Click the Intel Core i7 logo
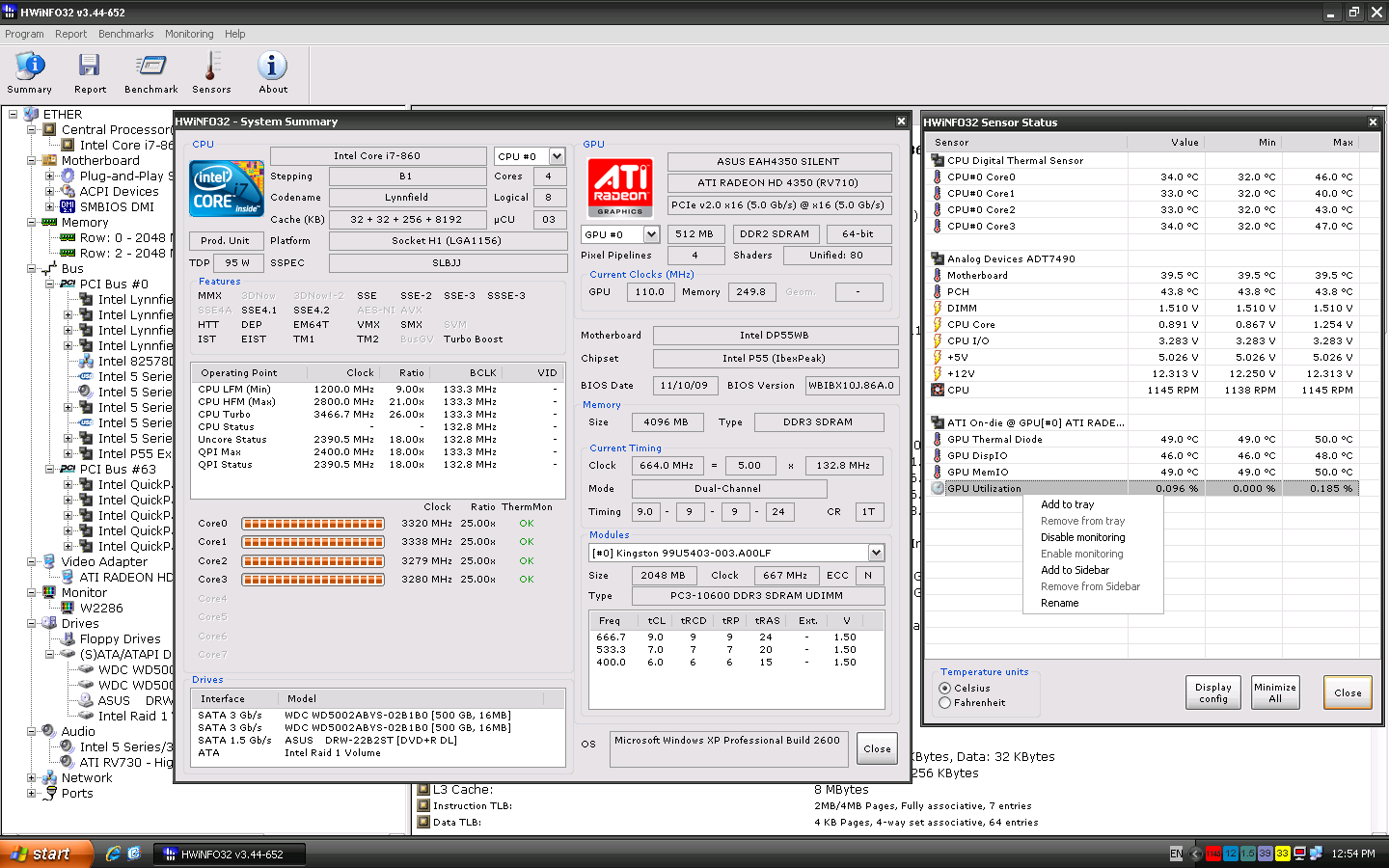1389x868 pixels. [x=227, y=189]
